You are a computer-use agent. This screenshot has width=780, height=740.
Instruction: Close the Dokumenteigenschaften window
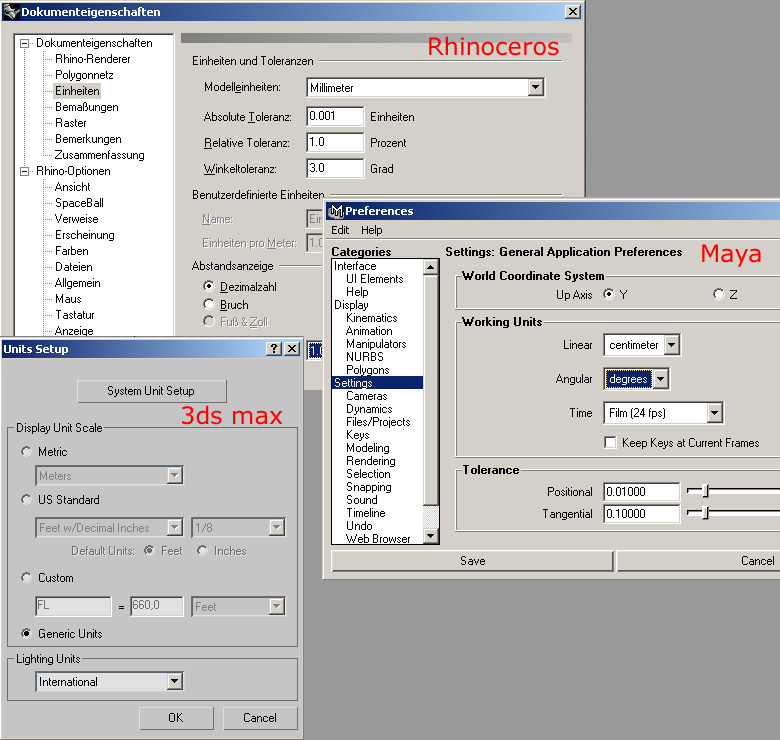(x=573, y=11)
